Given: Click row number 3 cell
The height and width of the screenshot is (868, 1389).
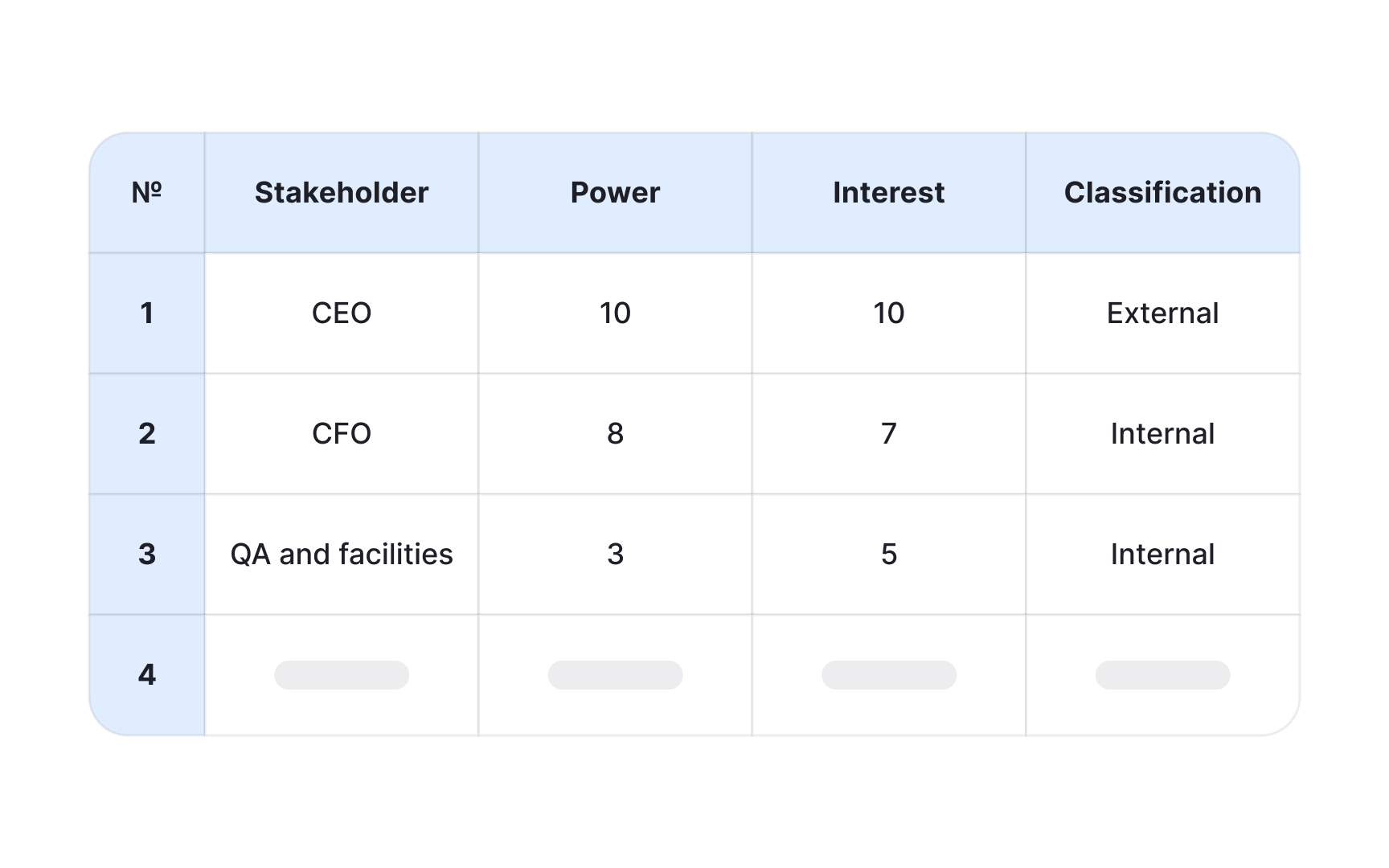Looking at the screenshot, I should pyautogui.click(x=146, y=555).
